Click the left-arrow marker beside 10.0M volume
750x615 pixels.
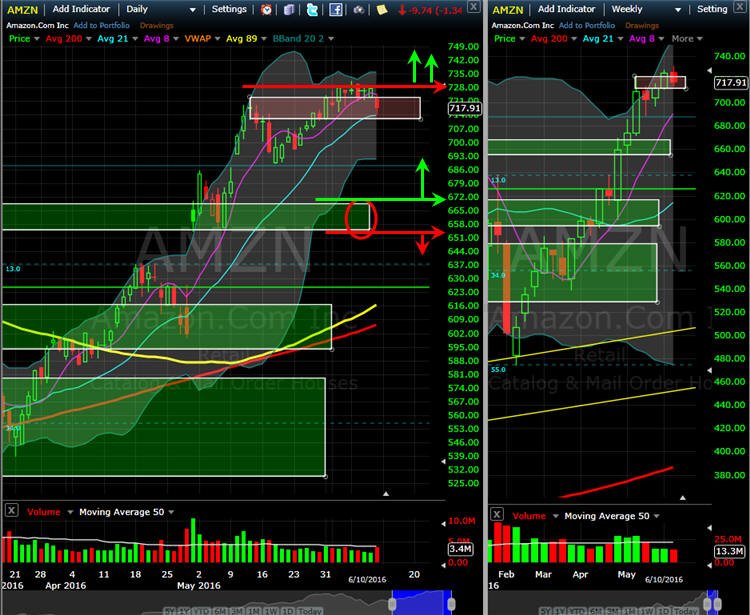click(443, 524)
